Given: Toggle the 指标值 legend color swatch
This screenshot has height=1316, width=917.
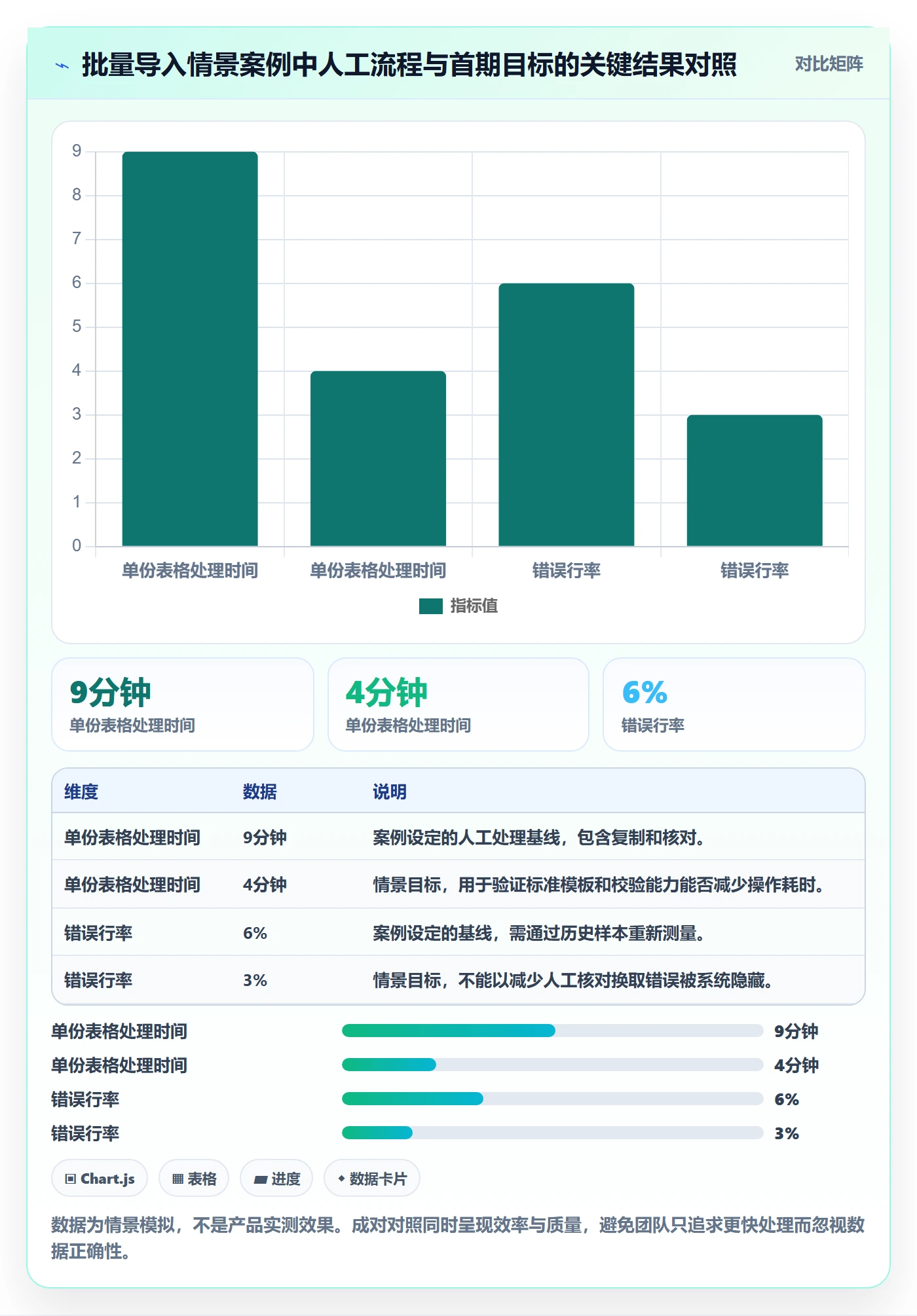Looking at the screenshot, I should click(x=430, y=606).
